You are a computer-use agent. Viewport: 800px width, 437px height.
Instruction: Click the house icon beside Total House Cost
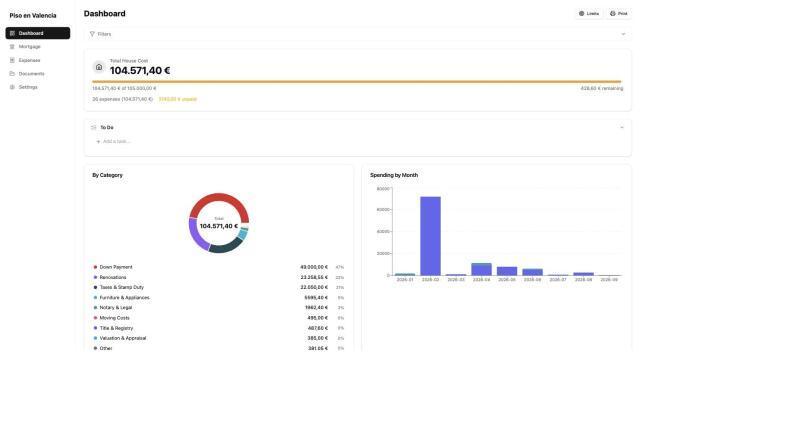pyautogui.click(x=99, y=67)
